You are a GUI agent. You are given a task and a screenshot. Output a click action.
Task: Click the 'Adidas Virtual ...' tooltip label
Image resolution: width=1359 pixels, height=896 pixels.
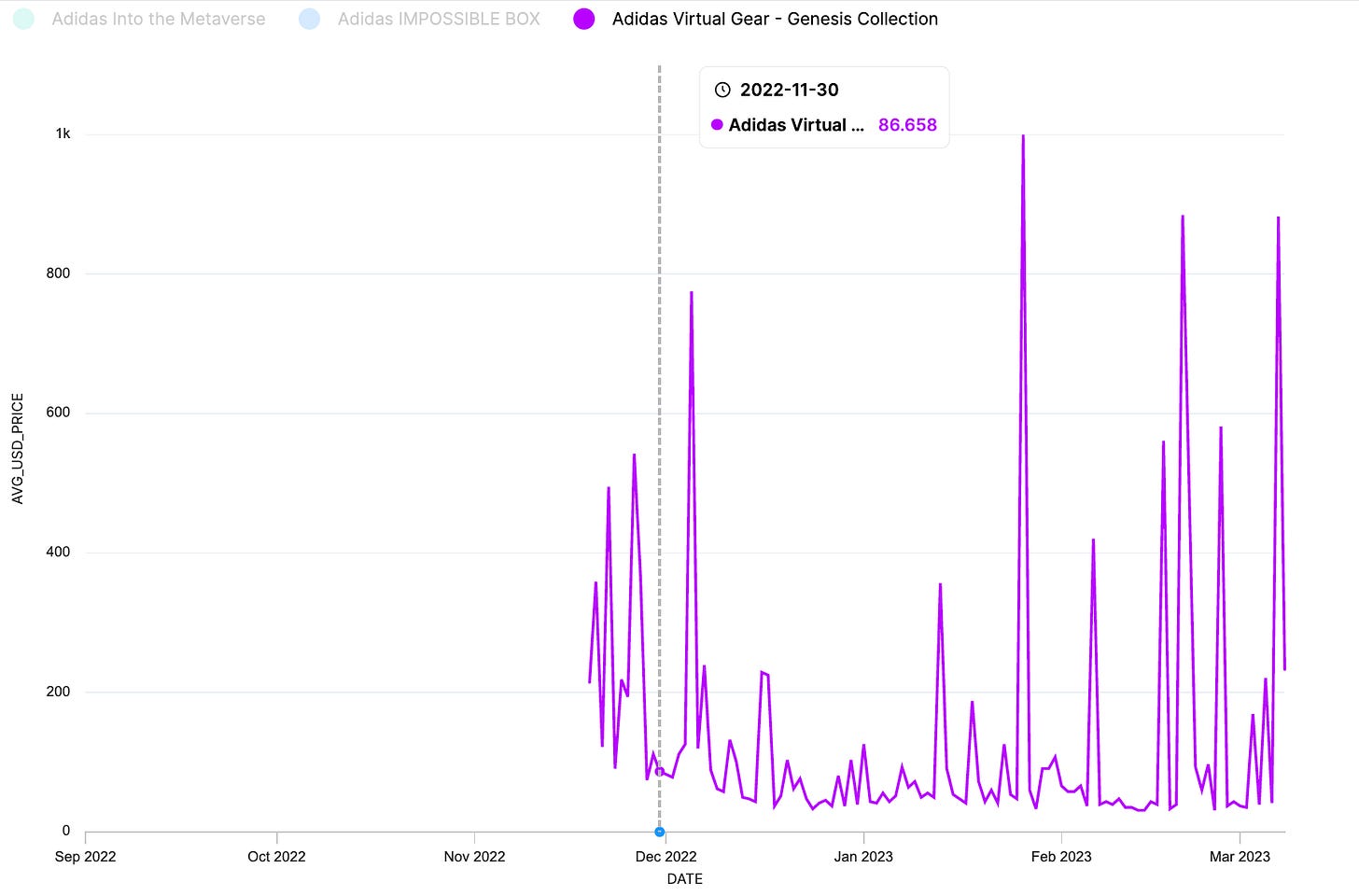(796, 125)
